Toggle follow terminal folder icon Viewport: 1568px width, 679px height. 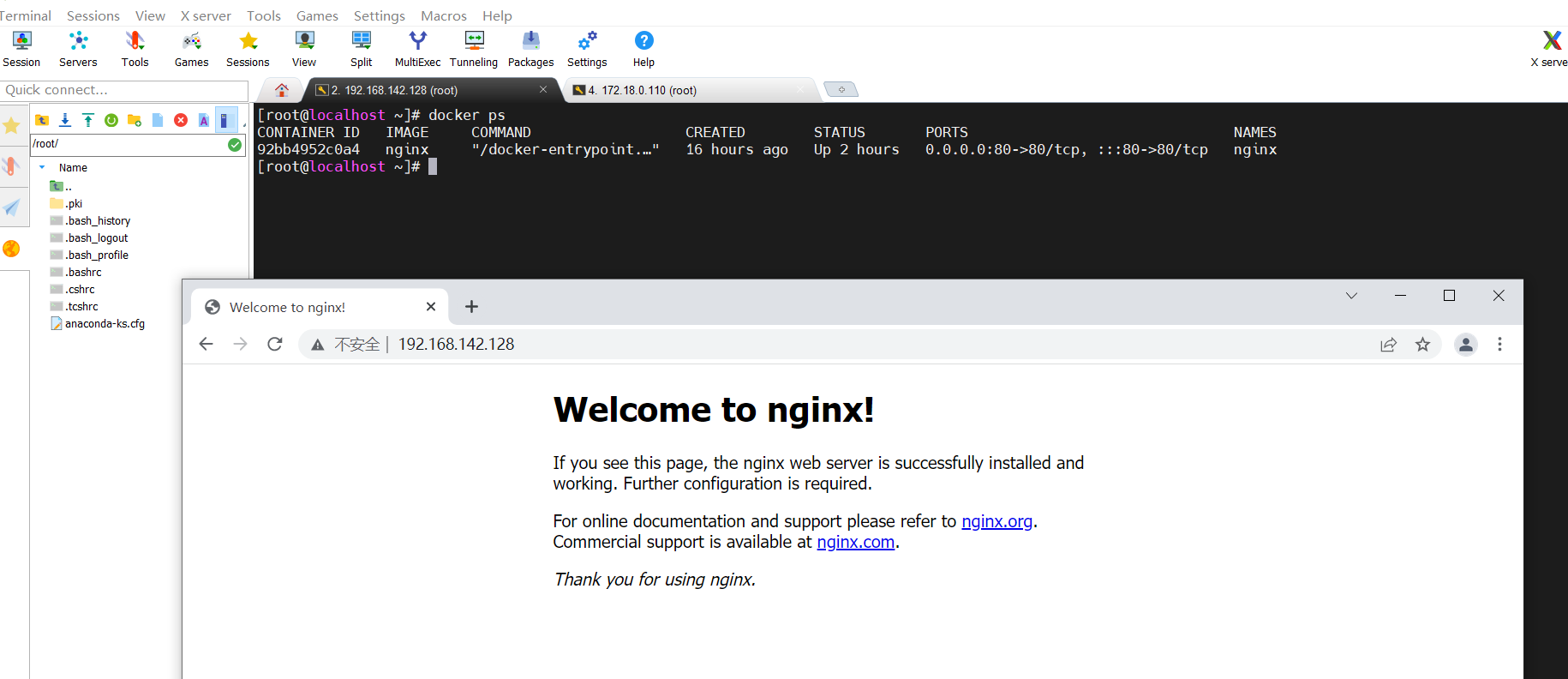point(225,120)
